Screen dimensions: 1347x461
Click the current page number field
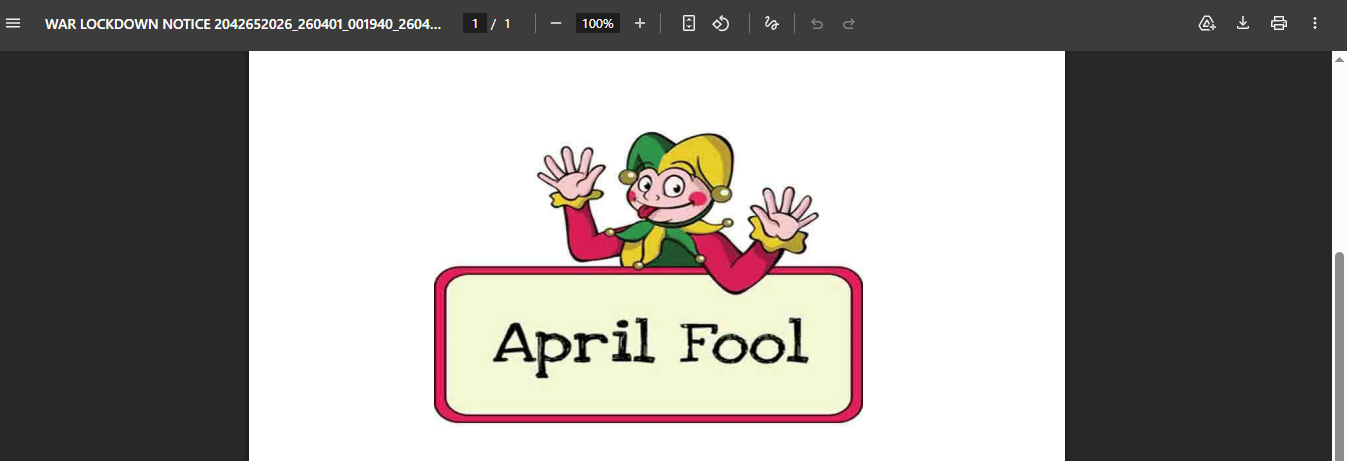(x=475, y=23)
